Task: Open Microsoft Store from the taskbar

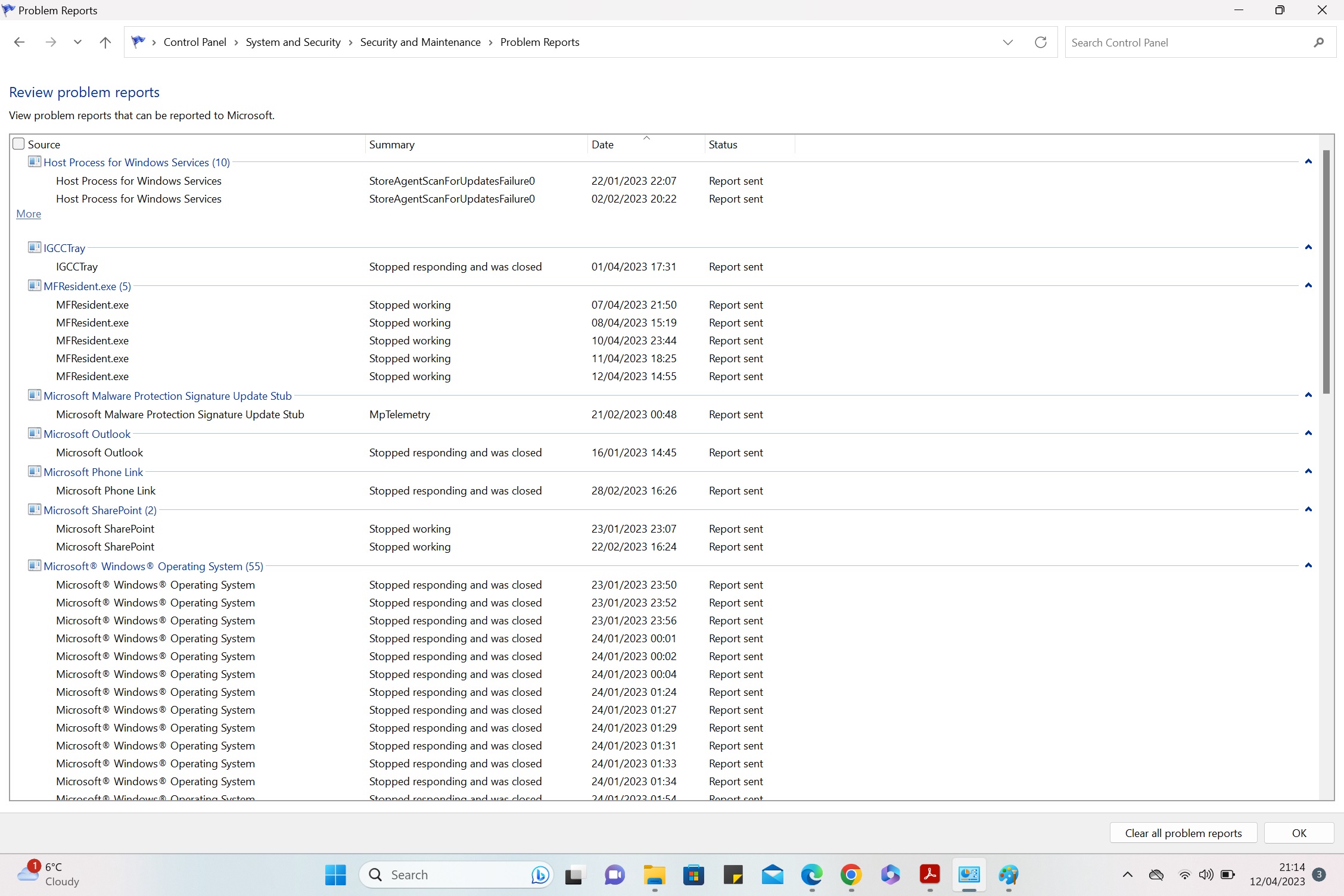Action: click(693, 875)
